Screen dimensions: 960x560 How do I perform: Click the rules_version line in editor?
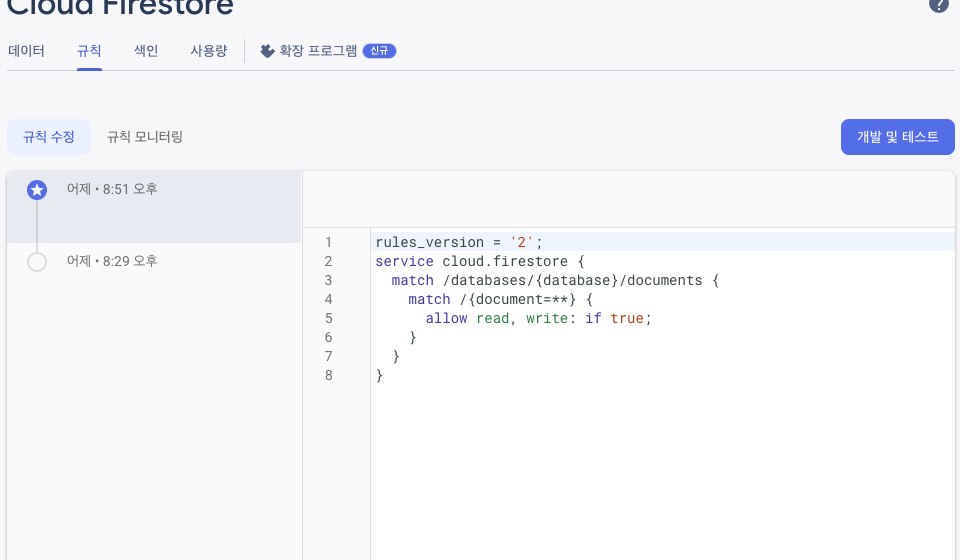[x=459, y=242]
